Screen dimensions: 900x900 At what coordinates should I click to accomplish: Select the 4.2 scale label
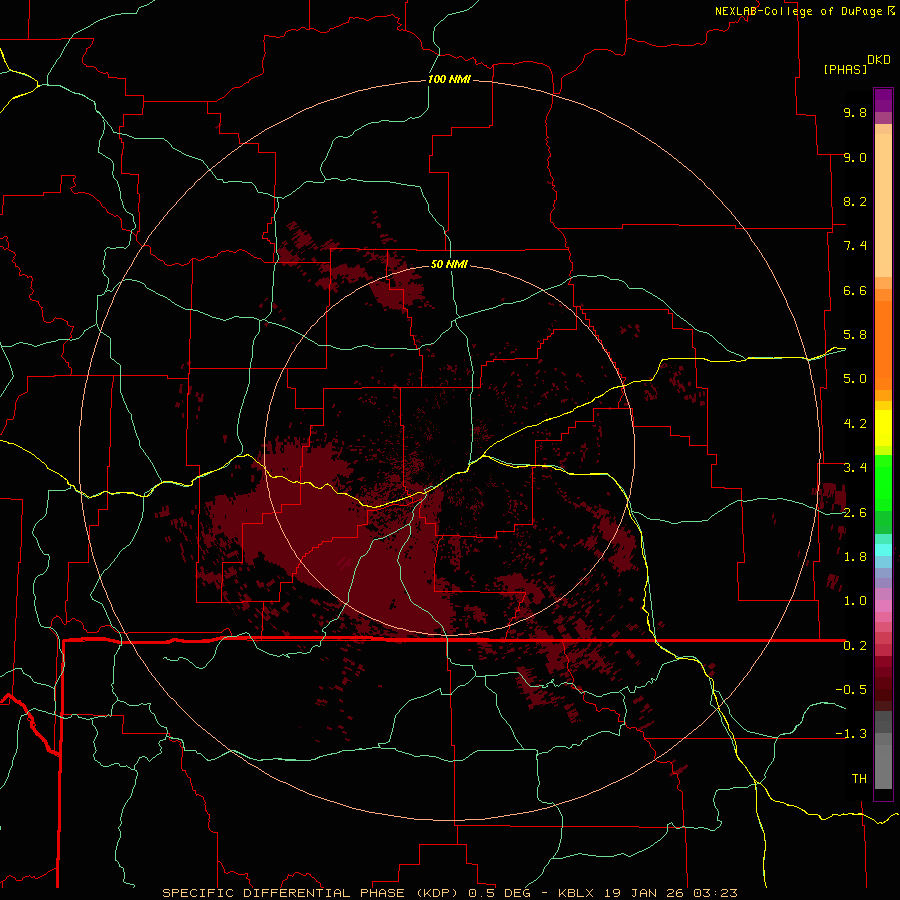(x=855, y=424)
